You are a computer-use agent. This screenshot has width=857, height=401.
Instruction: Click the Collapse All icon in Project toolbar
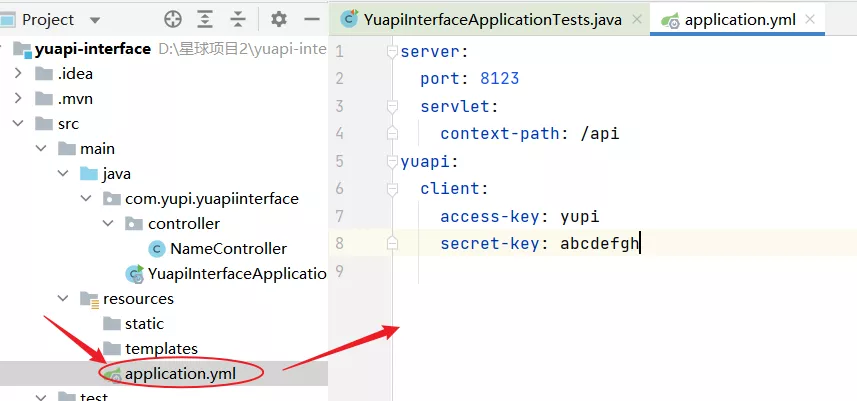tap(238, 20)
